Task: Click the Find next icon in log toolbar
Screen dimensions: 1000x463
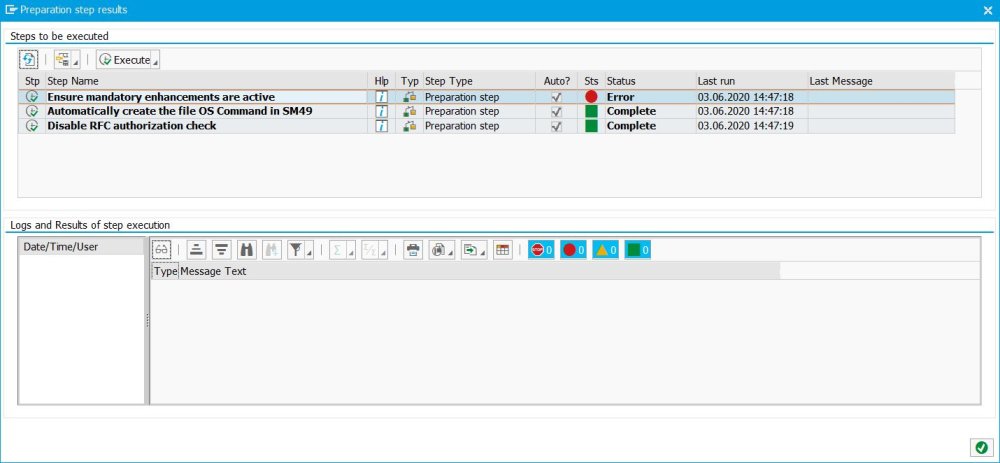Action: click(272, 250)
